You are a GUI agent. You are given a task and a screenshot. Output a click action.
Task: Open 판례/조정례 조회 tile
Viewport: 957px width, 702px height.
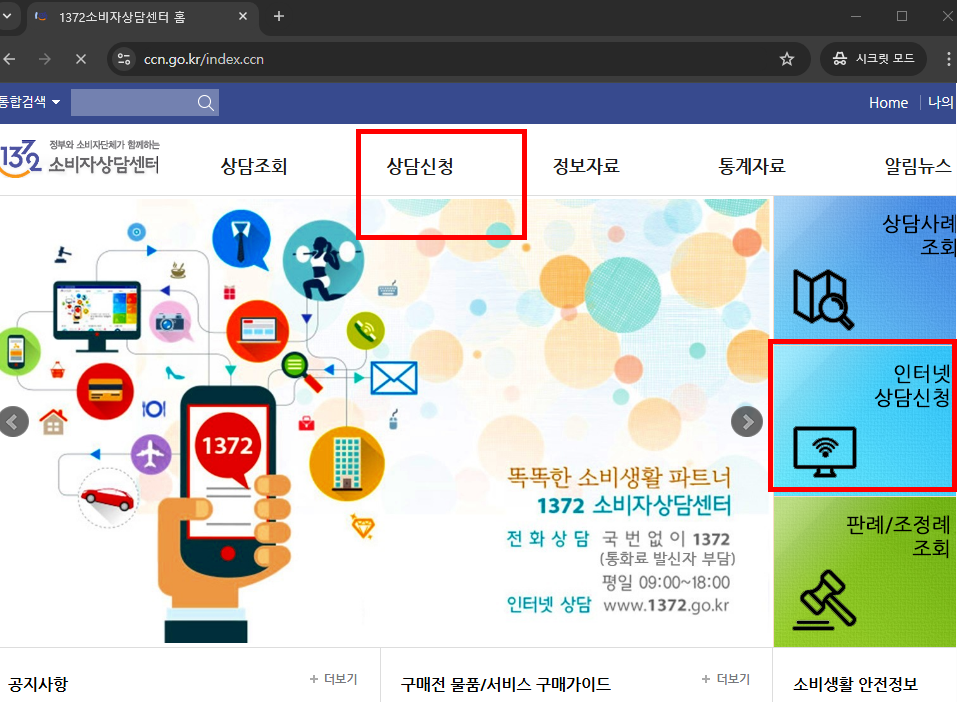[x=865, y=571]
